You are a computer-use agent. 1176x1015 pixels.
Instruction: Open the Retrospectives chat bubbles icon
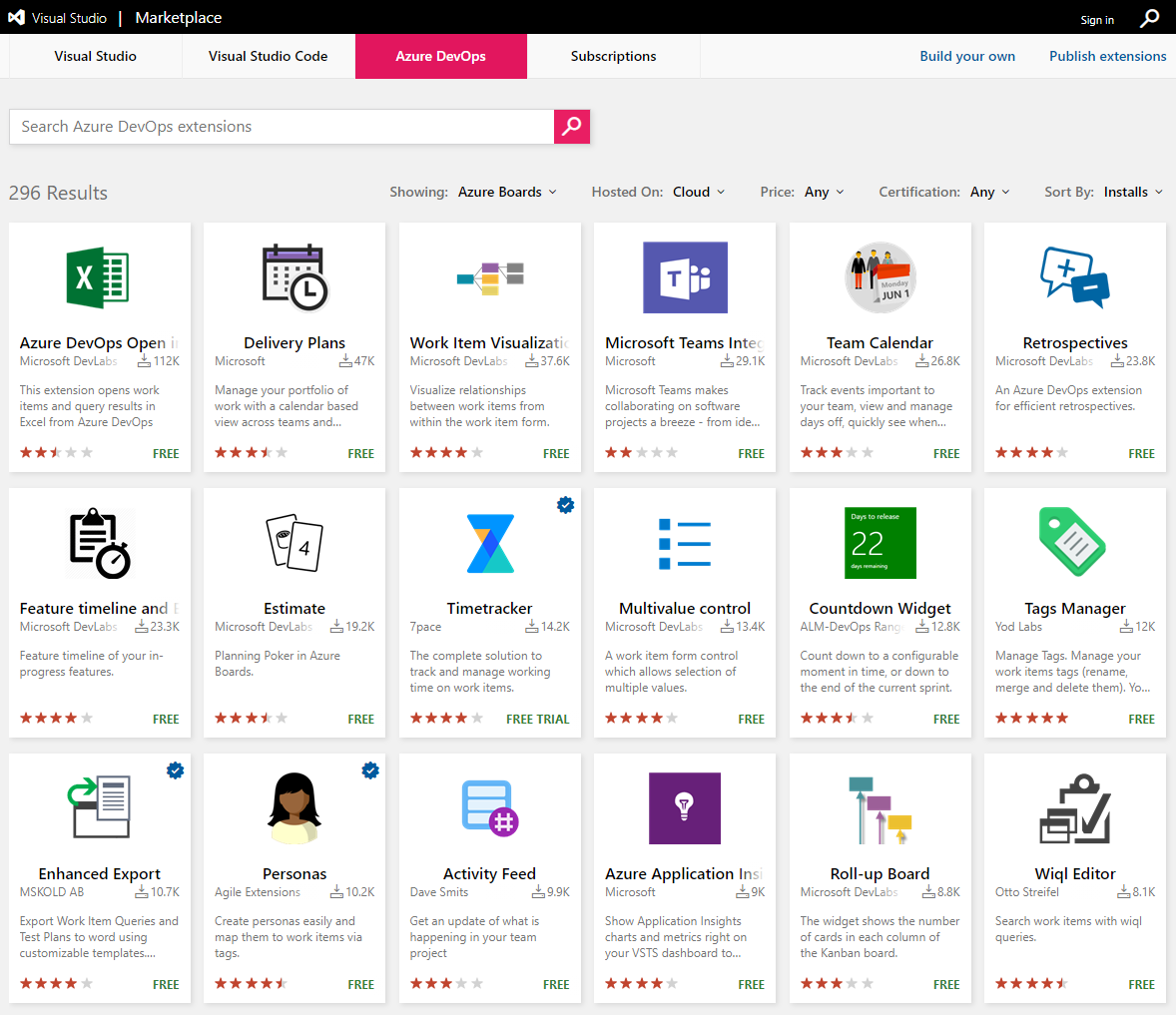point(1075,276)
